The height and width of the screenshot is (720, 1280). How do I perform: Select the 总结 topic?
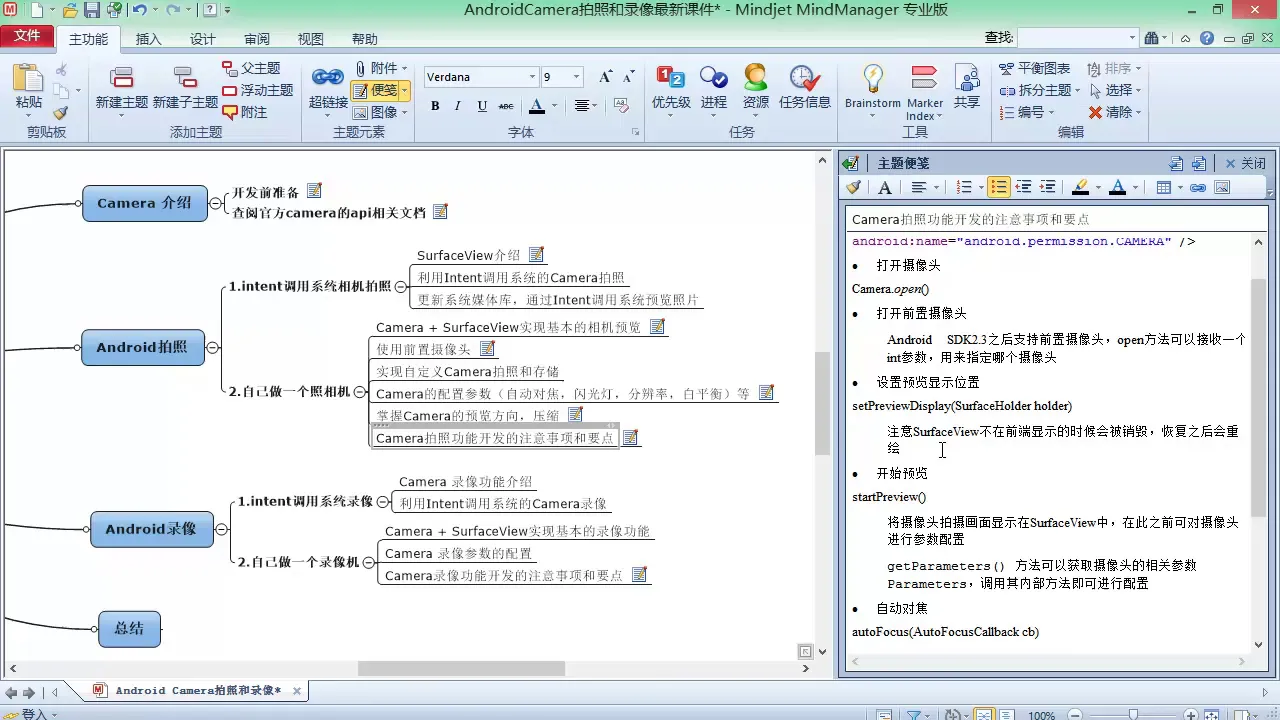(129, 628)
